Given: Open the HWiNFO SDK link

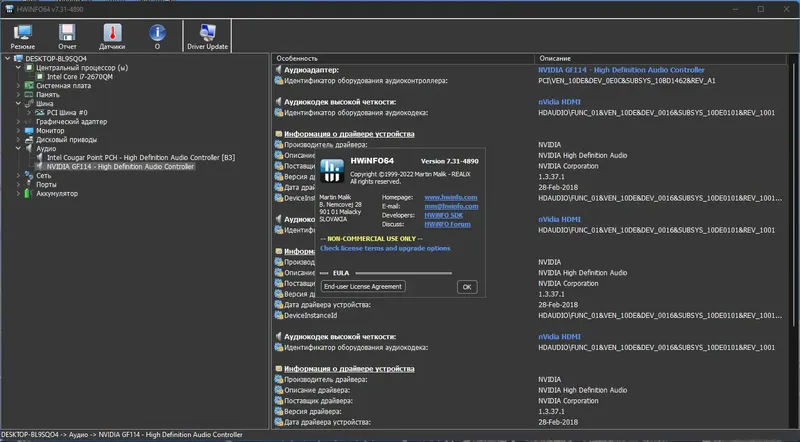Looking at the screenshot, I should pos(443,215).
